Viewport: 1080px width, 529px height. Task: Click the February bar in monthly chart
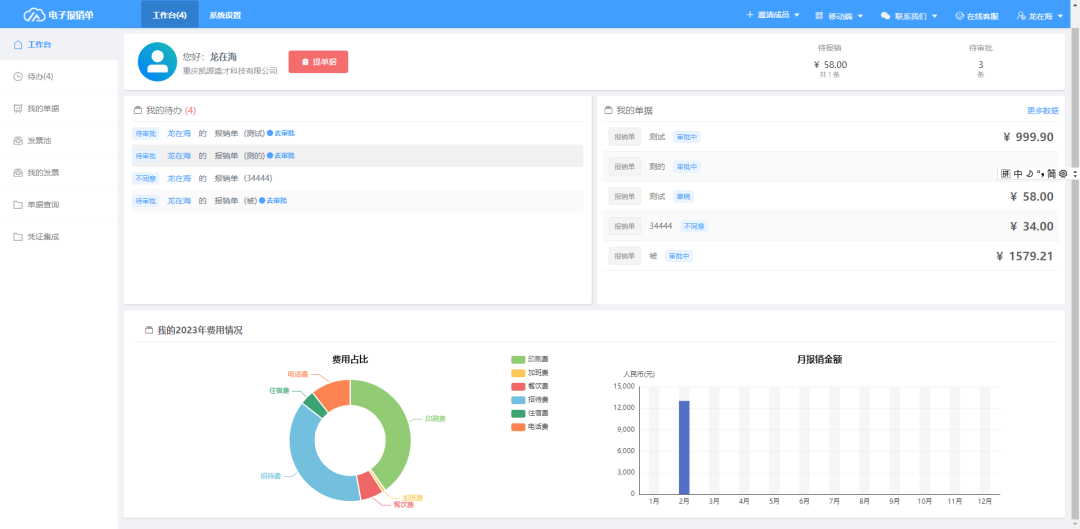[x=684, y=447]
